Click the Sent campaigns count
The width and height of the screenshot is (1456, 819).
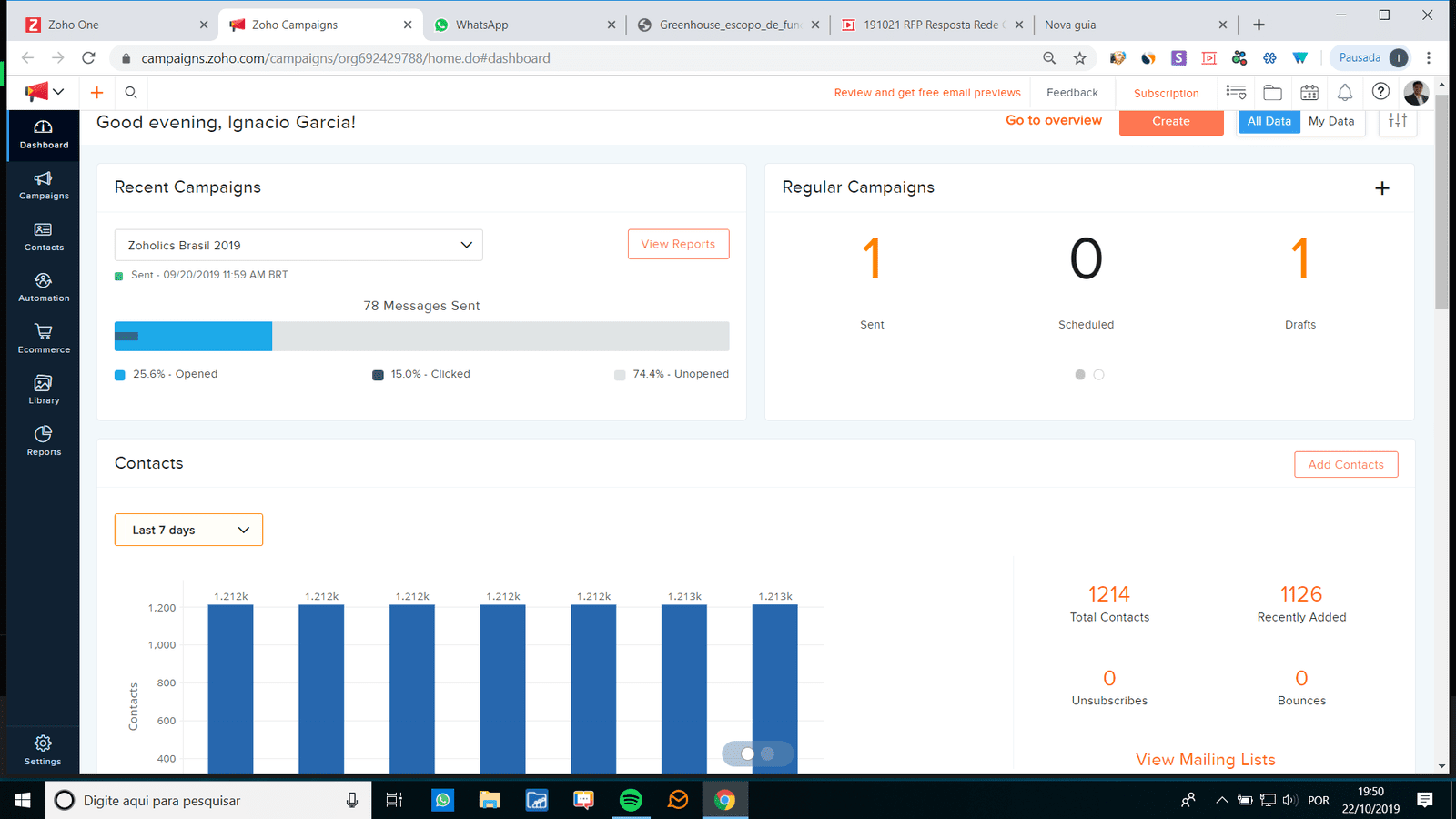(872, 259)
